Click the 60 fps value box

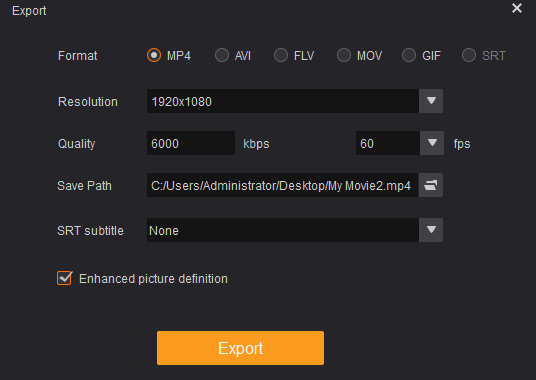click(x=388, y=143)
